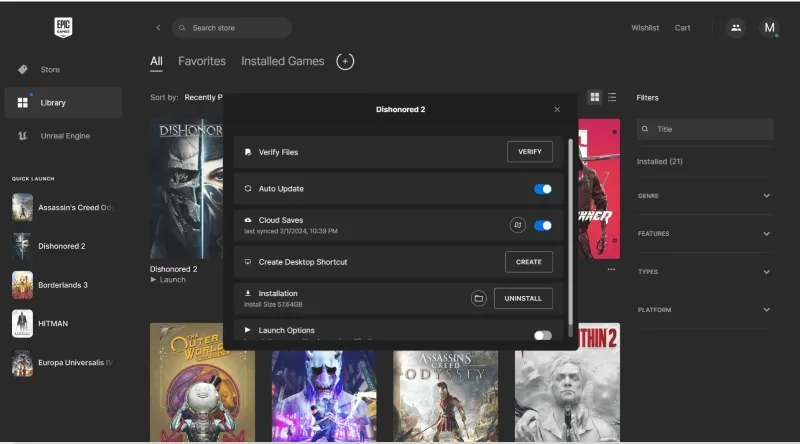Screen dimensions: 800x444
Task: Launch Dishonored 2 from Quick Launch
Action: pyautogui.click(x=49, y=246)
